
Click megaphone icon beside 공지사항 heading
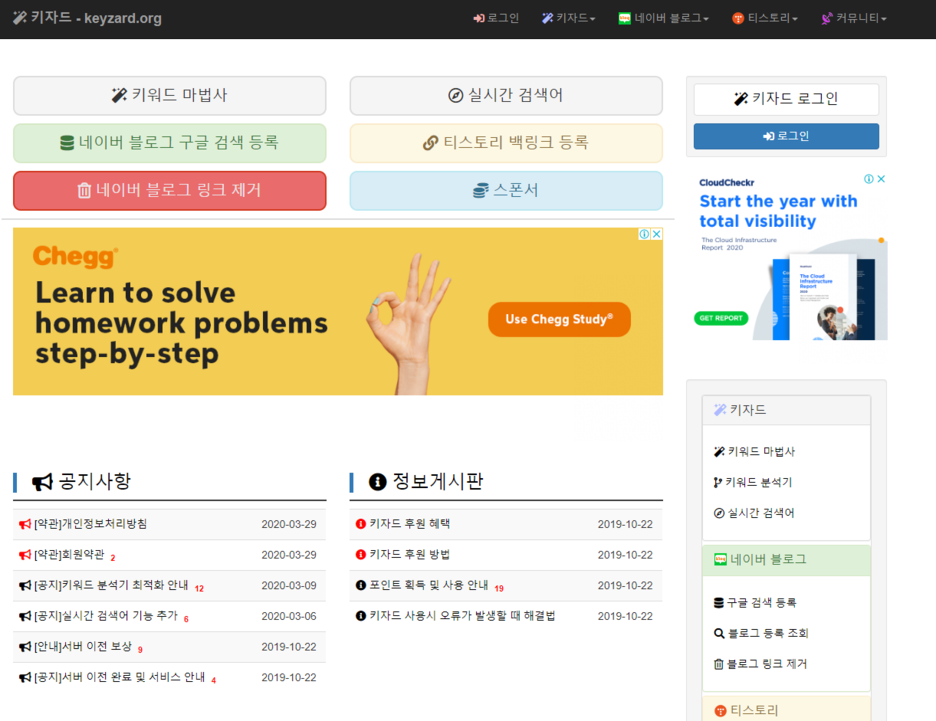coord(42,482)
